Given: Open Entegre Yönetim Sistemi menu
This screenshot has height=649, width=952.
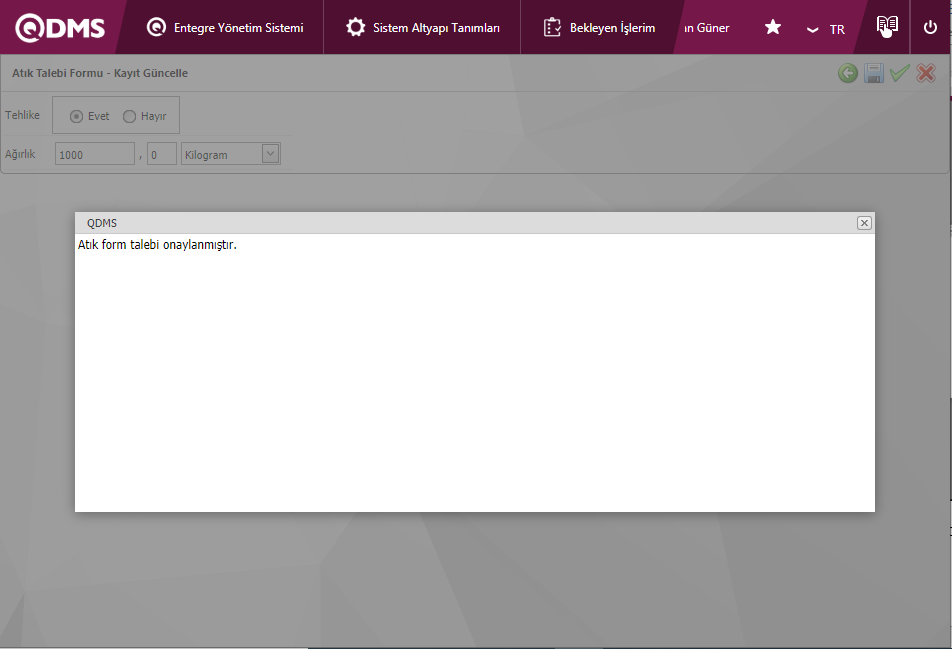Looking at the screenshot, I should click(x=225, y=27).
